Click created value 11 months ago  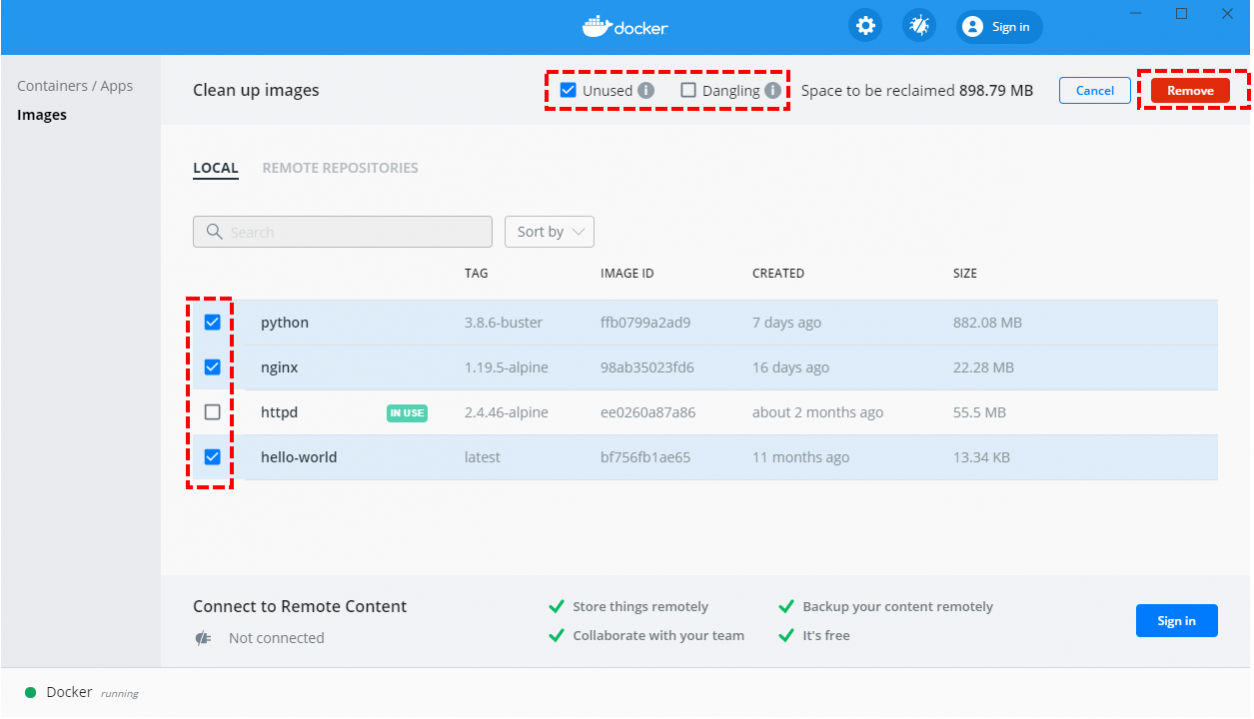801,457
